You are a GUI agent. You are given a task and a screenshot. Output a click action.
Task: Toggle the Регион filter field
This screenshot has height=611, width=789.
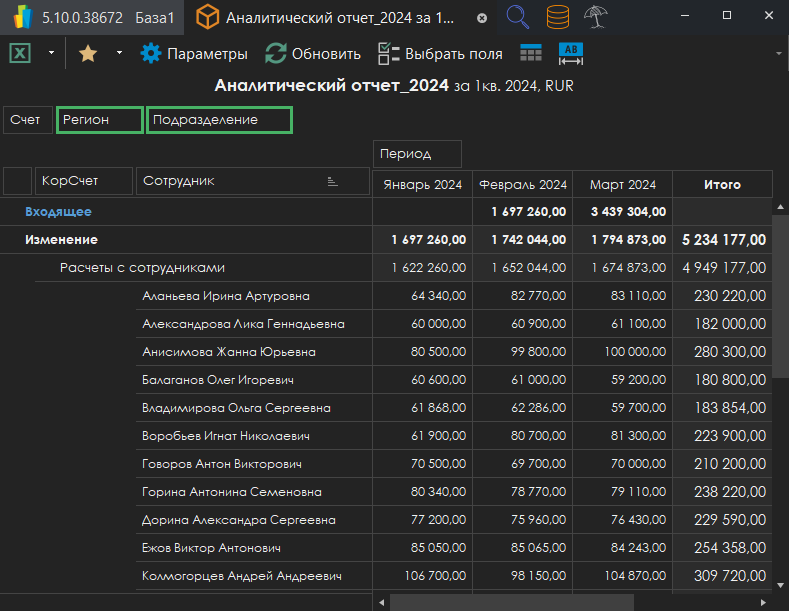point(99,120)
